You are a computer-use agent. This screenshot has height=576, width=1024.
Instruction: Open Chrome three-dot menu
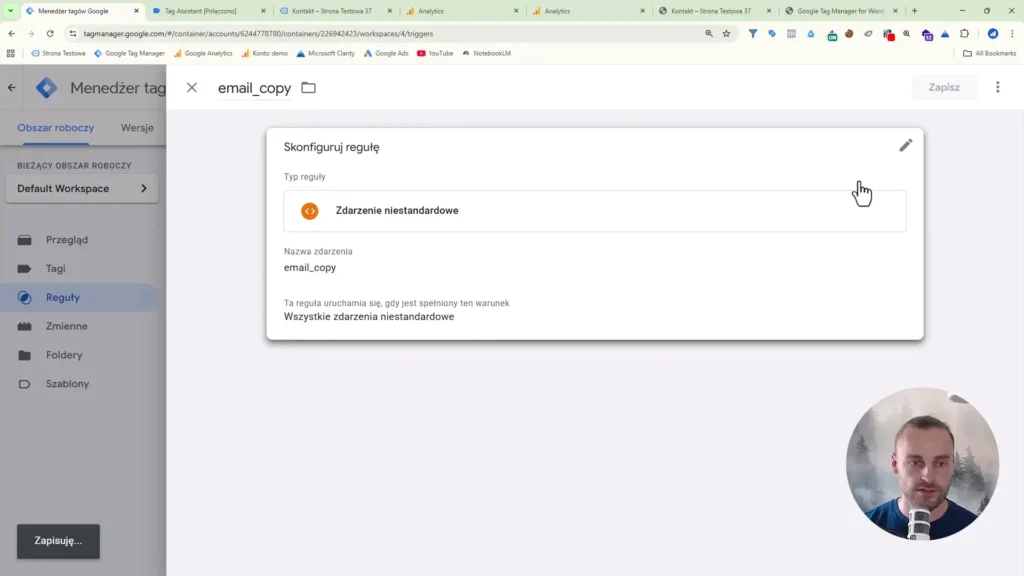1012,33
